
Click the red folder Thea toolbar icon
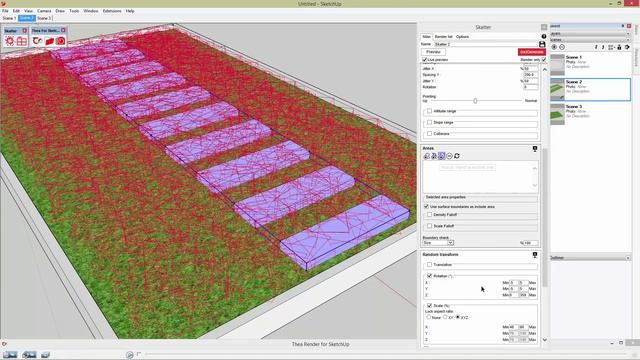tap(49, 41)
